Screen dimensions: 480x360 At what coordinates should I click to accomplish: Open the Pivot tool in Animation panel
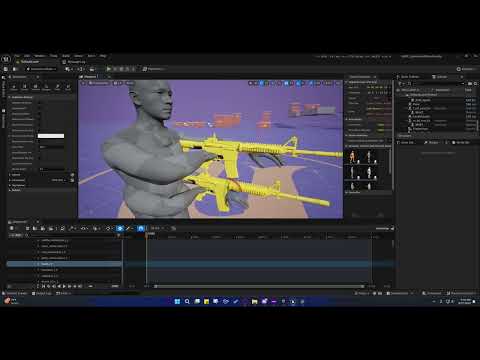68,87
